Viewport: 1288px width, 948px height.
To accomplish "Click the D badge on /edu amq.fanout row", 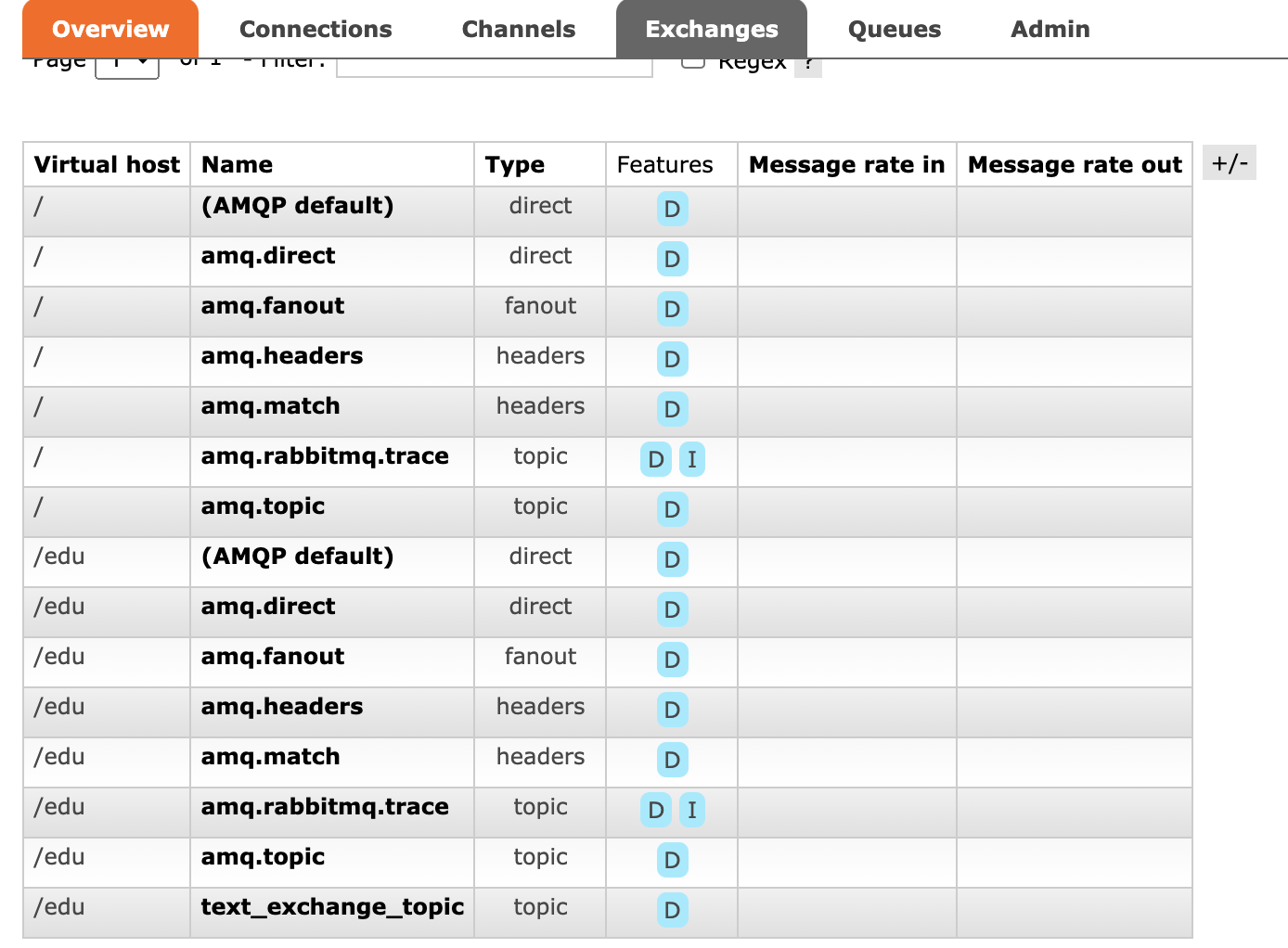I will [672, 660].
